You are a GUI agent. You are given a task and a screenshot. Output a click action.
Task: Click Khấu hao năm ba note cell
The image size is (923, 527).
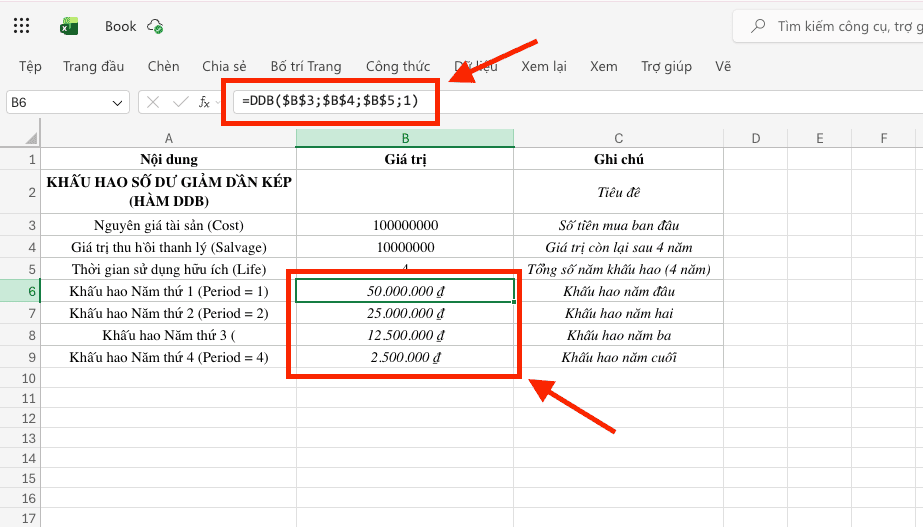click(619, 335)
